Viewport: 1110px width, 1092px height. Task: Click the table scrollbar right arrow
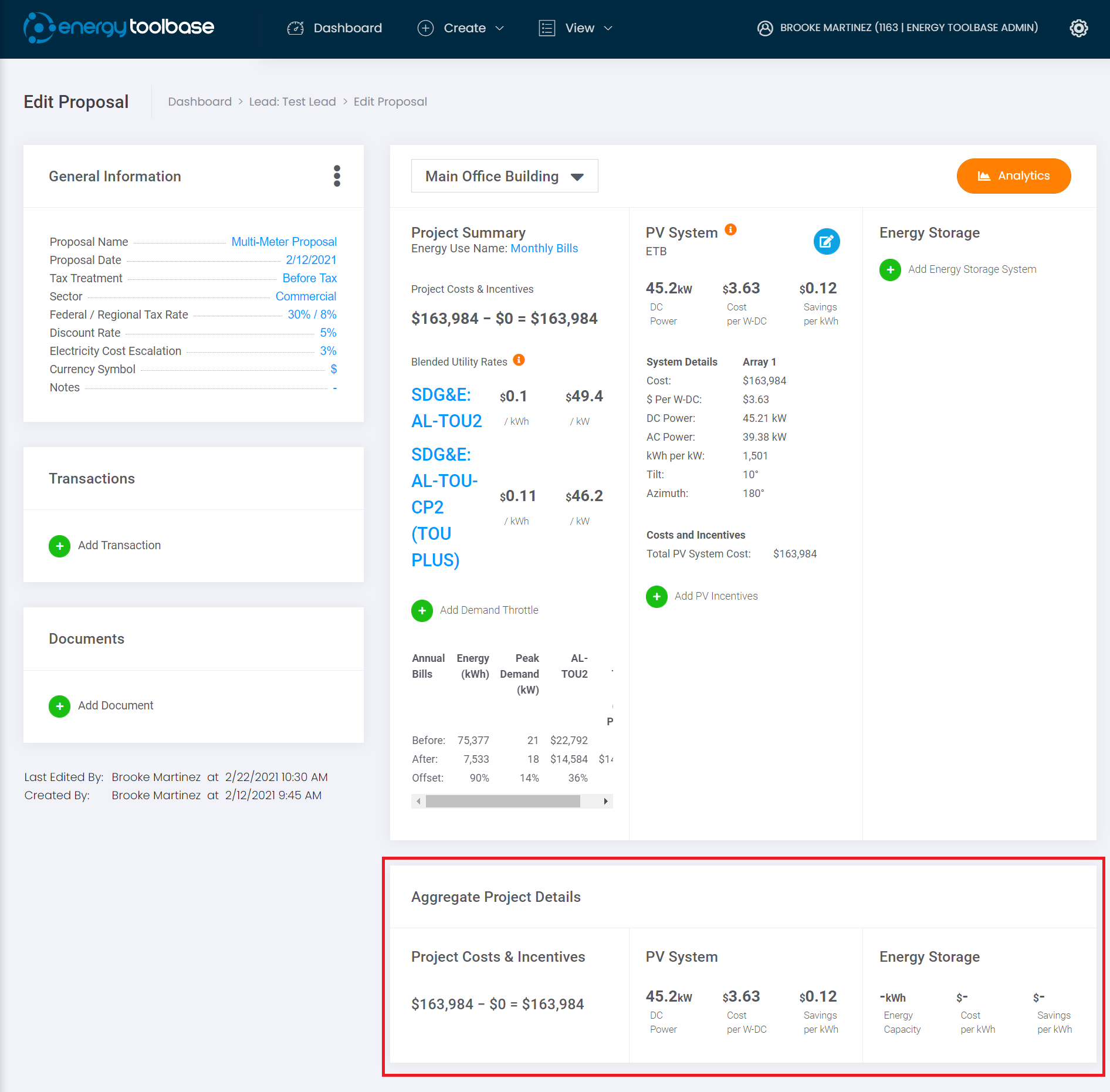click(605, 801)
